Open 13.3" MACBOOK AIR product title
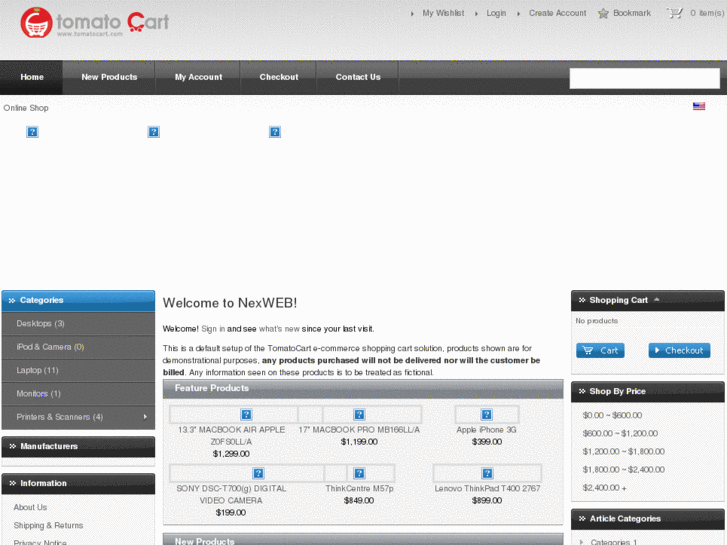 coord(231,436)
